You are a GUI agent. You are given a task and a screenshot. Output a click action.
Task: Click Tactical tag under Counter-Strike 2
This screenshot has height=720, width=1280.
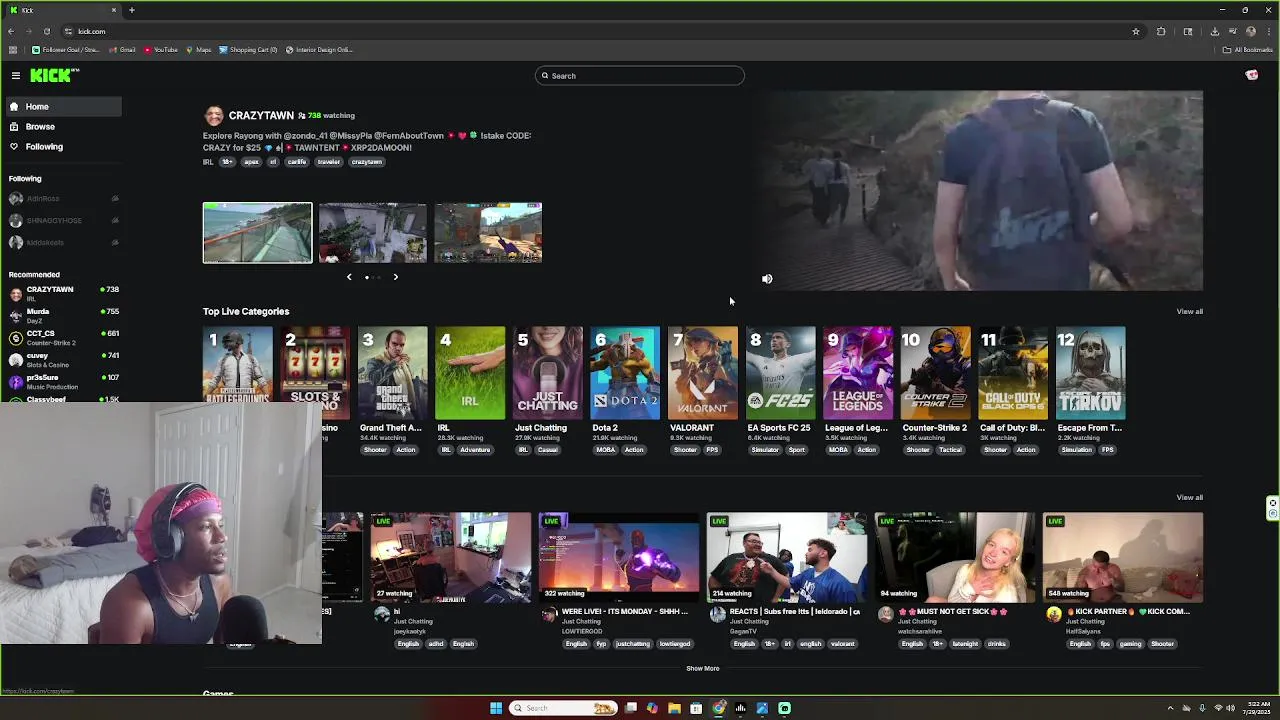coord(950,450)
